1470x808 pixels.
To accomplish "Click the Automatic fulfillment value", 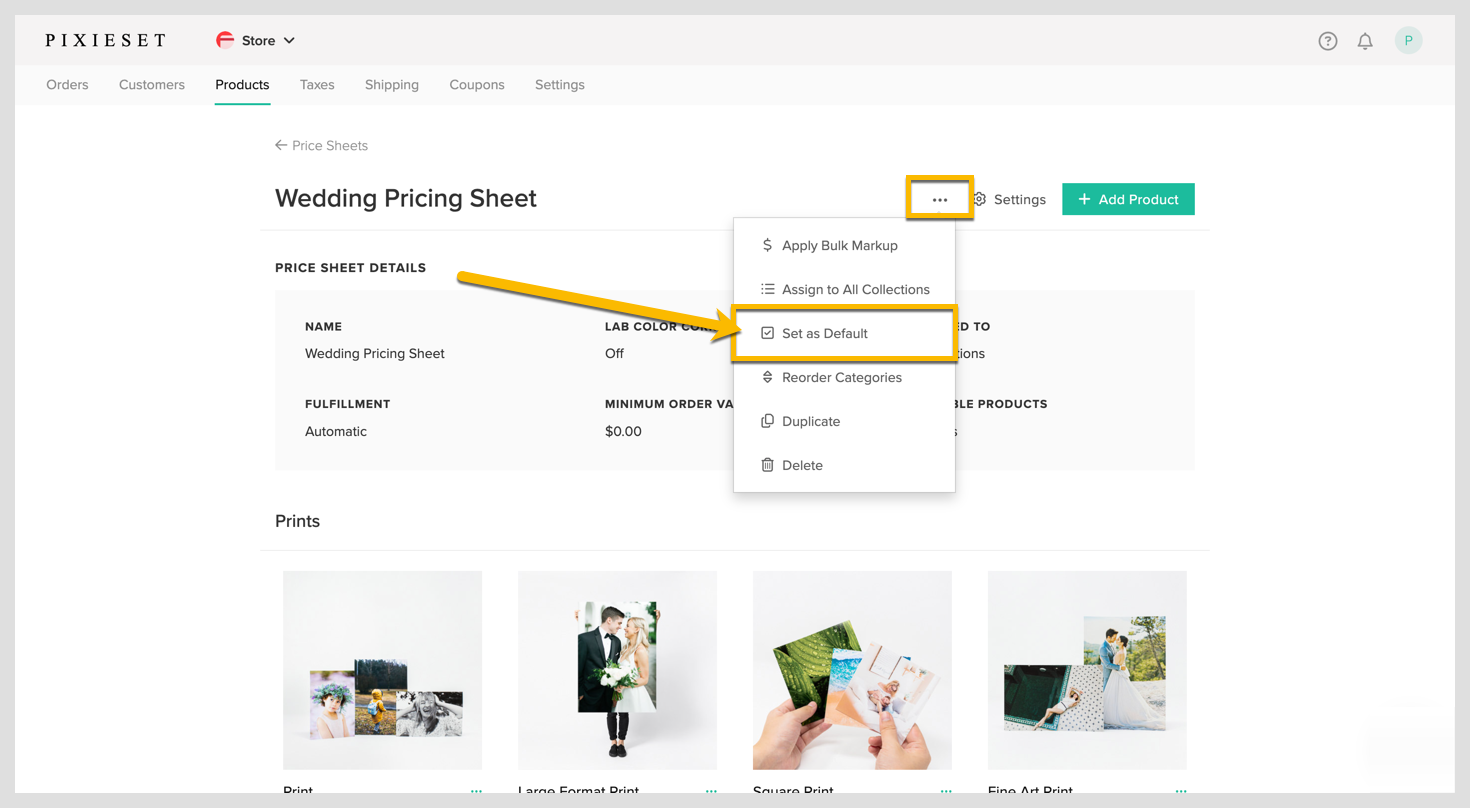I will 336,431.
